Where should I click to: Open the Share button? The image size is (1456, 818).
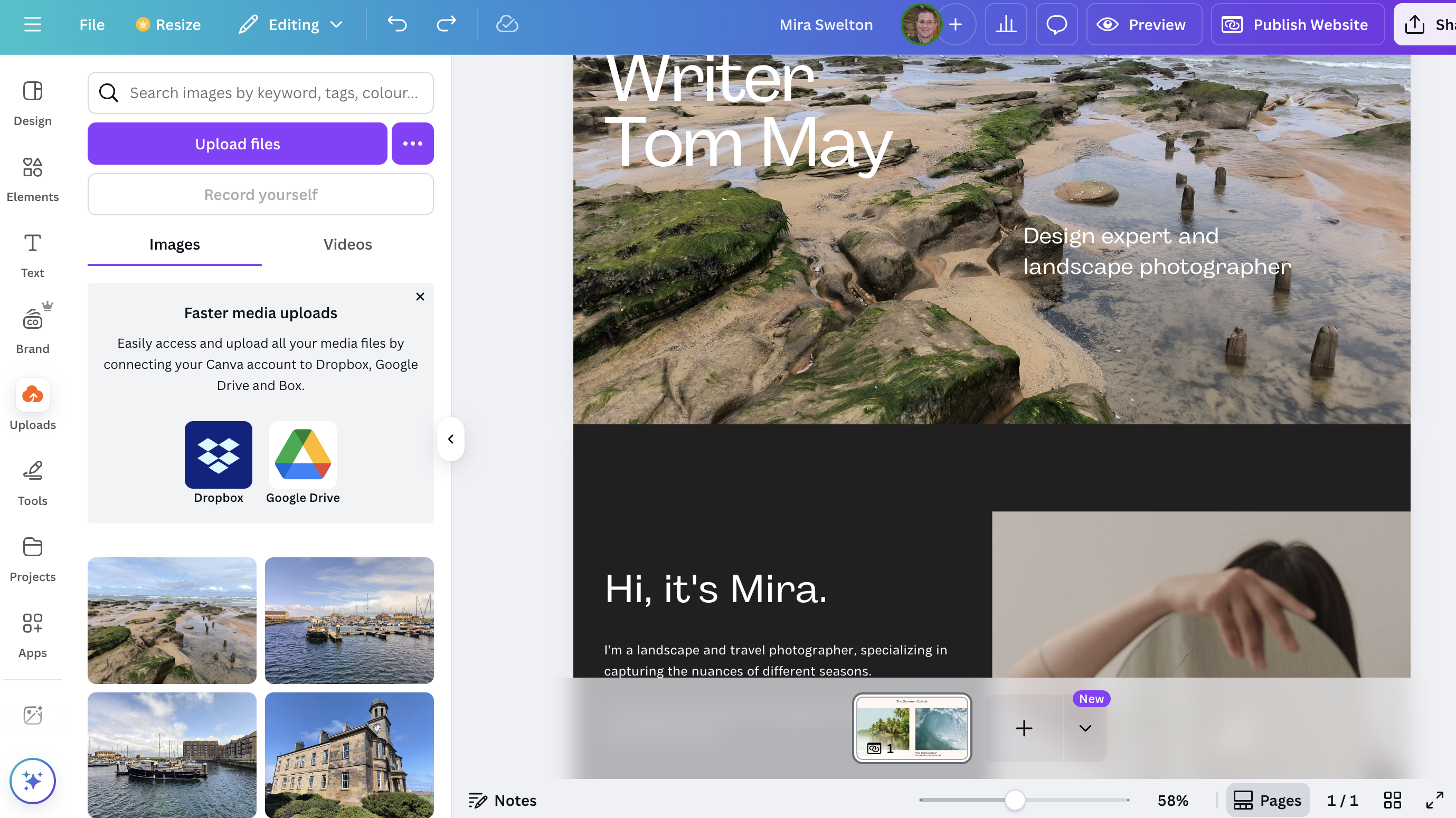coord(1425,24)
